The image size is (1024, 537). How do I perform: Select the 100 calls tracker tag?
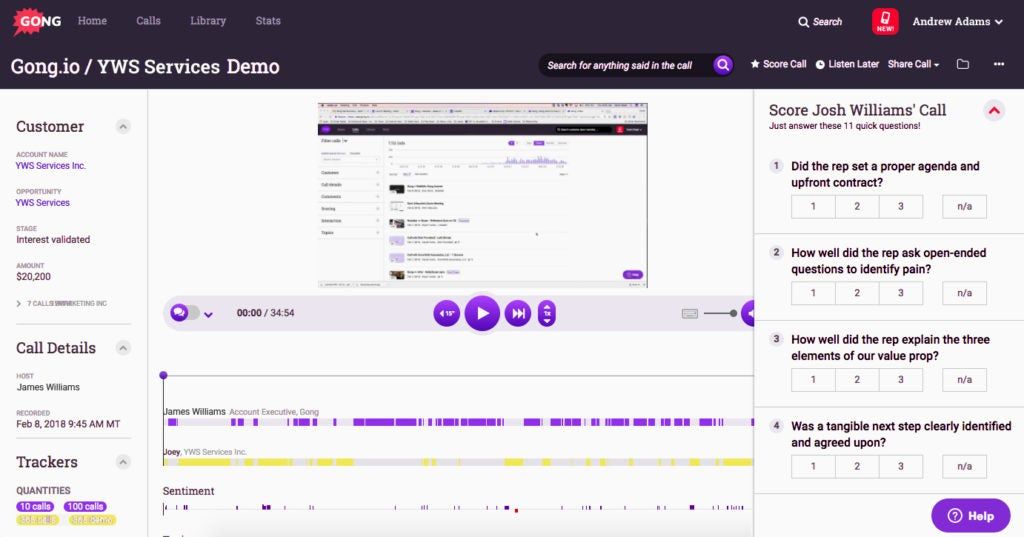85,507
